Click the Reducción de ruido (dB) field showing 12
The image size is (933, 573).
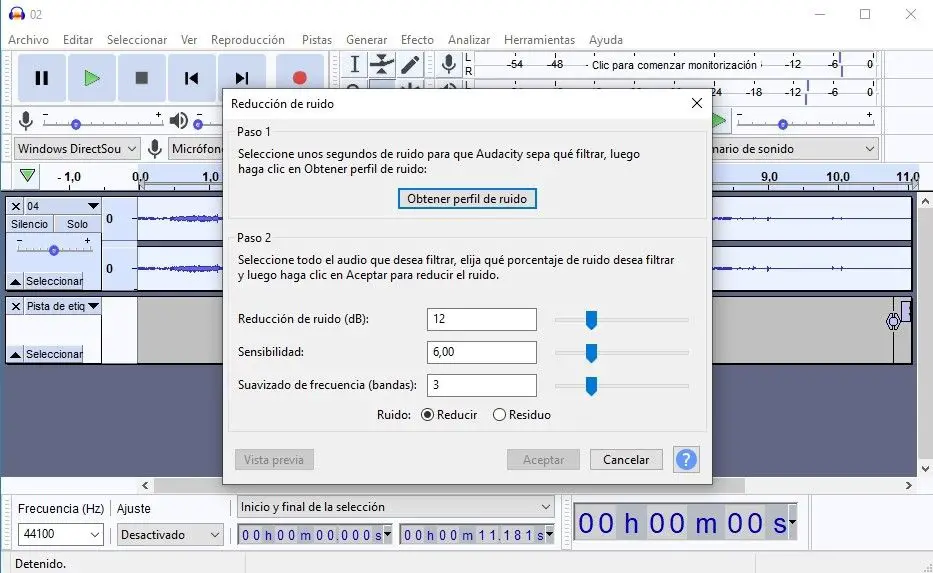tap(482, 320)
